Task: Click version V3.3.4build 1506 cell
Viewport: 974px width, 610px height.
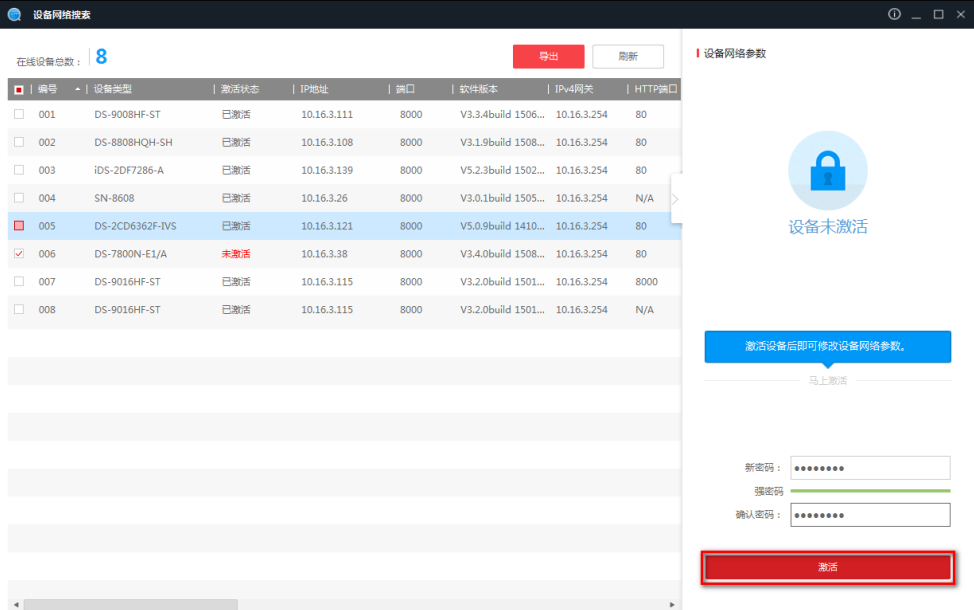Action: (x=503, y=114)
